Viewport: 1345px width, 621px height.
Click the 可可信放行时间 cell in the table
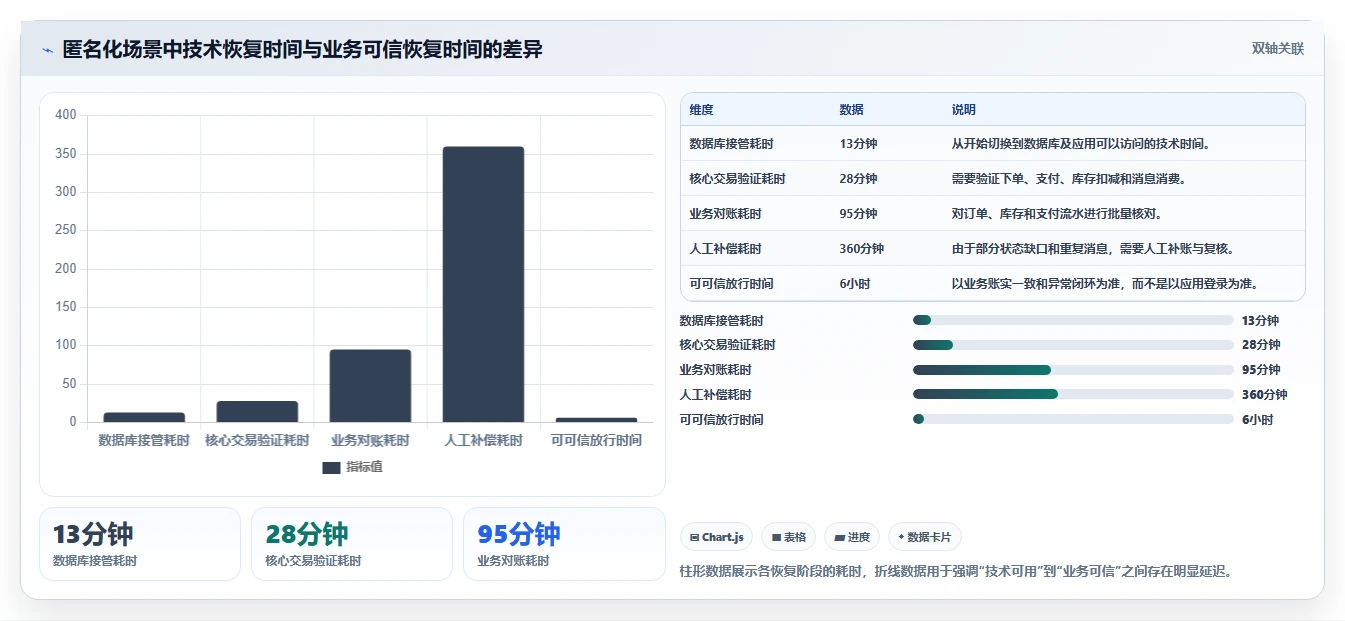point(731,284)
